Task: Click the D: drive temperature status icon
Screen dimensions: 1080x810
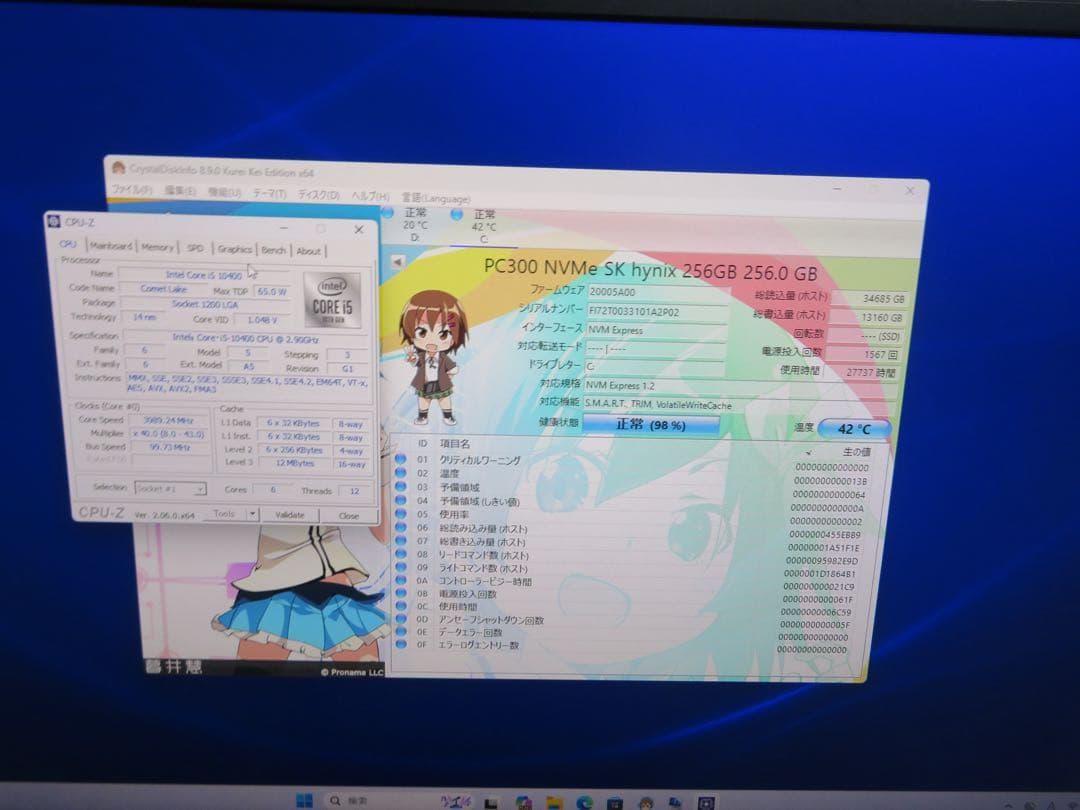Action: pos(386,213)
